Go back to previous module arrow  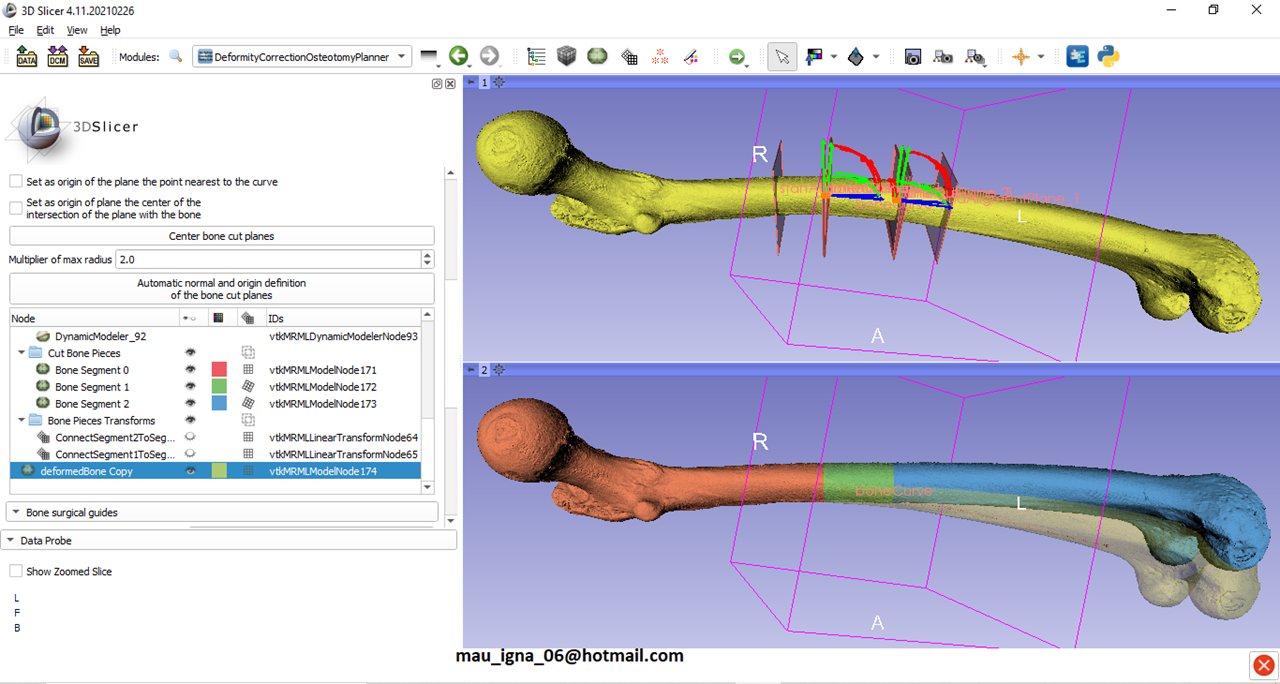[x=458, y=57]
